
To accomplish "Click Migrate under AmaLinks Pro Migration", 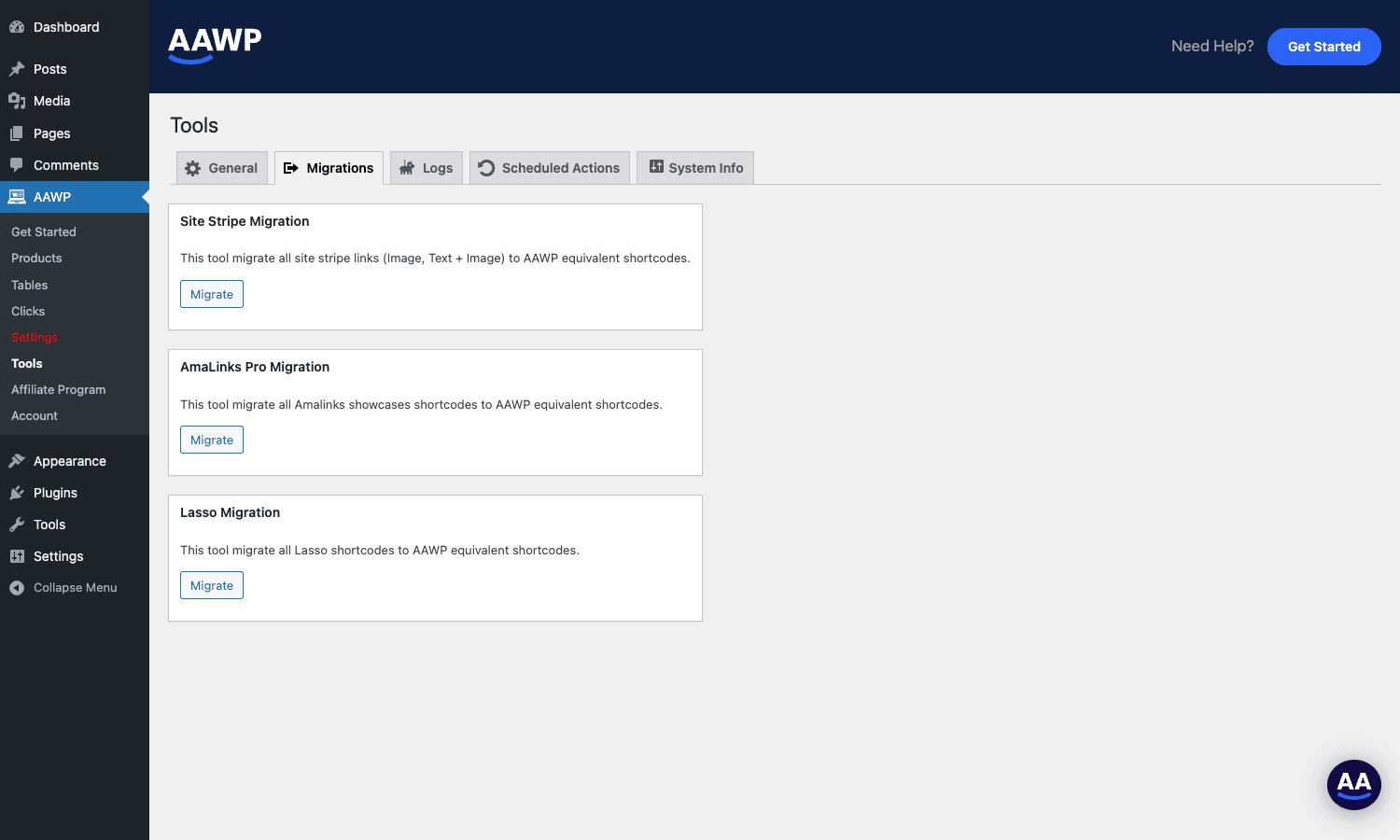I will pyautogui.click(x=212, y=440).
